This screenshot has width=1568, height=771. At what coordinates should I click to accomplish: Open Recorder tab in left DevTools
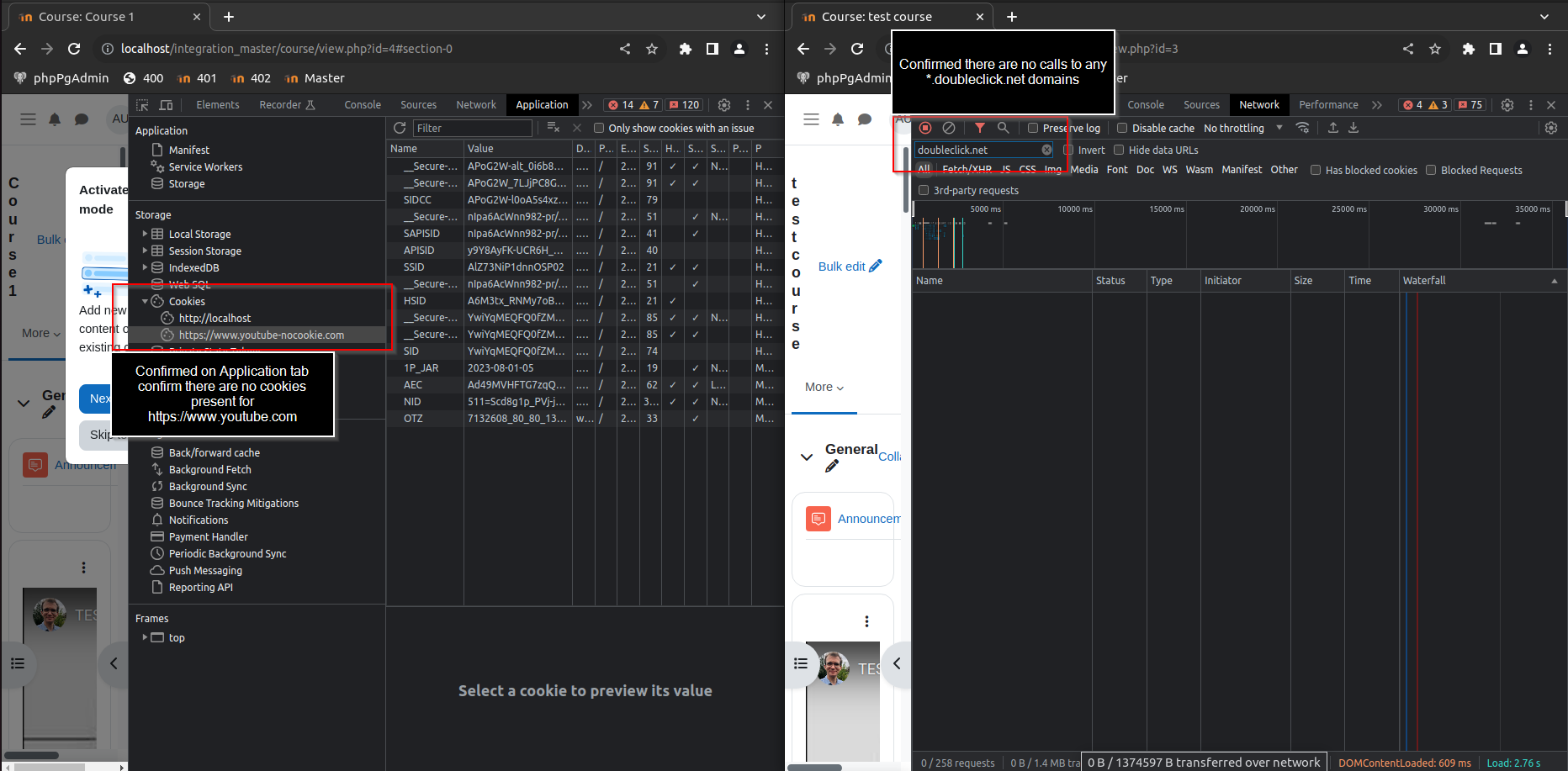[287, 105]
